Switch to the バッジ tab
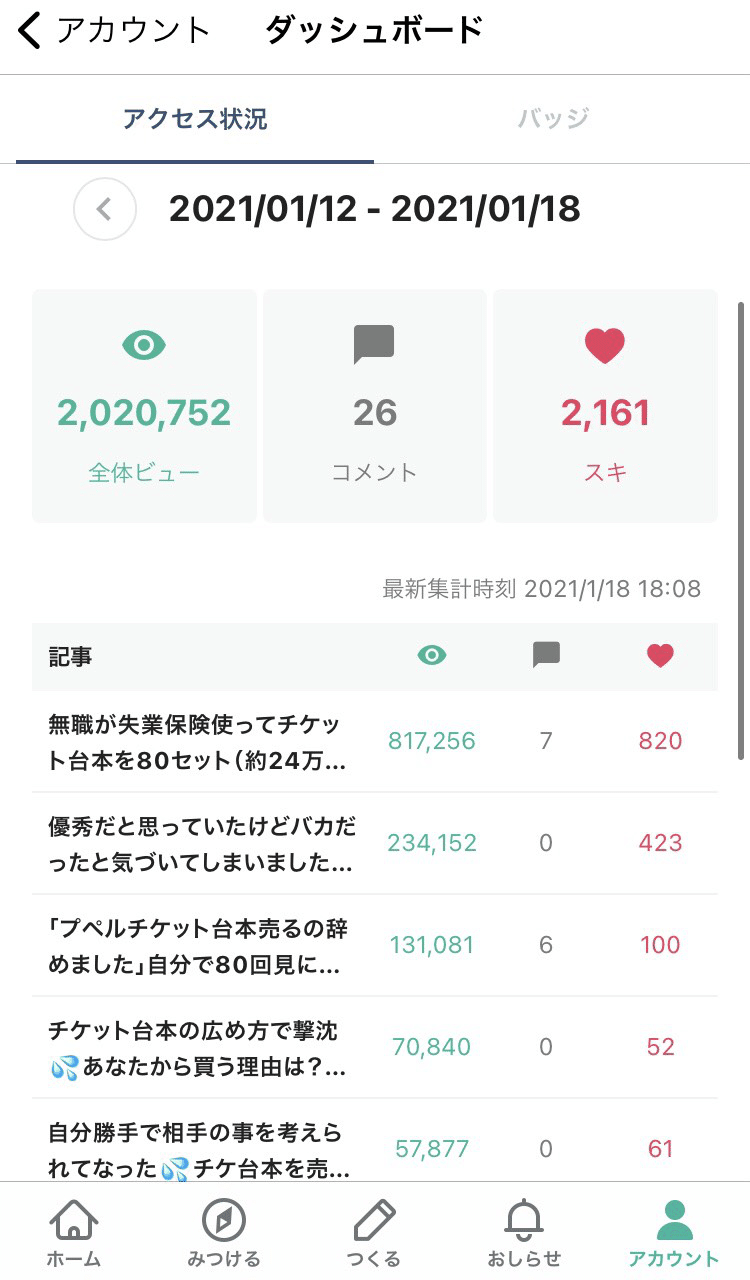750x1280 pixels. [x=553, y=120]
